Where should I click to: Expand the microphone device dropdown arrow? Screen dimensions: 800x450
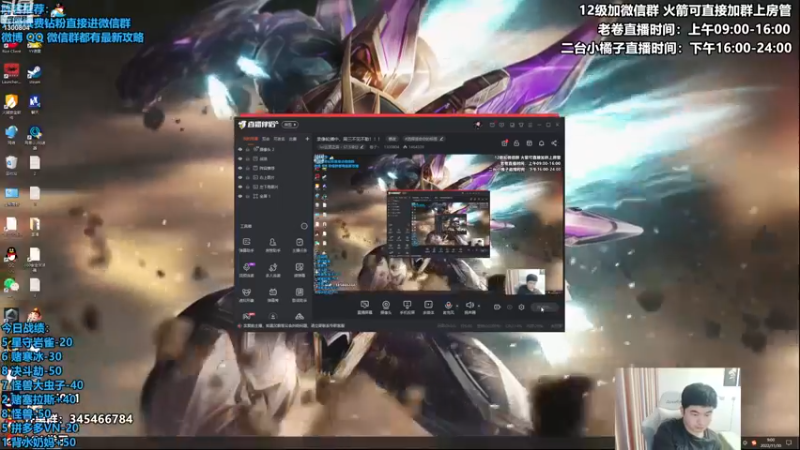pos(457,306)
